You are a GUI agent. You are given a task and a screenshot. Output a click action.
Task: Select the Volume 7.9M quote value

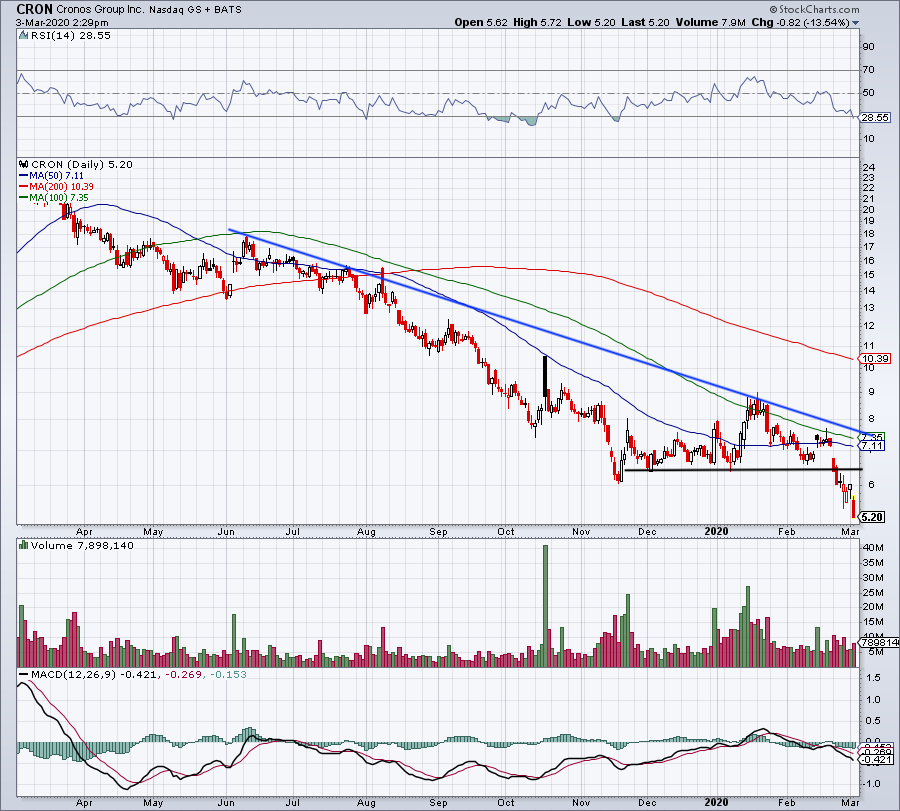(711, 22)
